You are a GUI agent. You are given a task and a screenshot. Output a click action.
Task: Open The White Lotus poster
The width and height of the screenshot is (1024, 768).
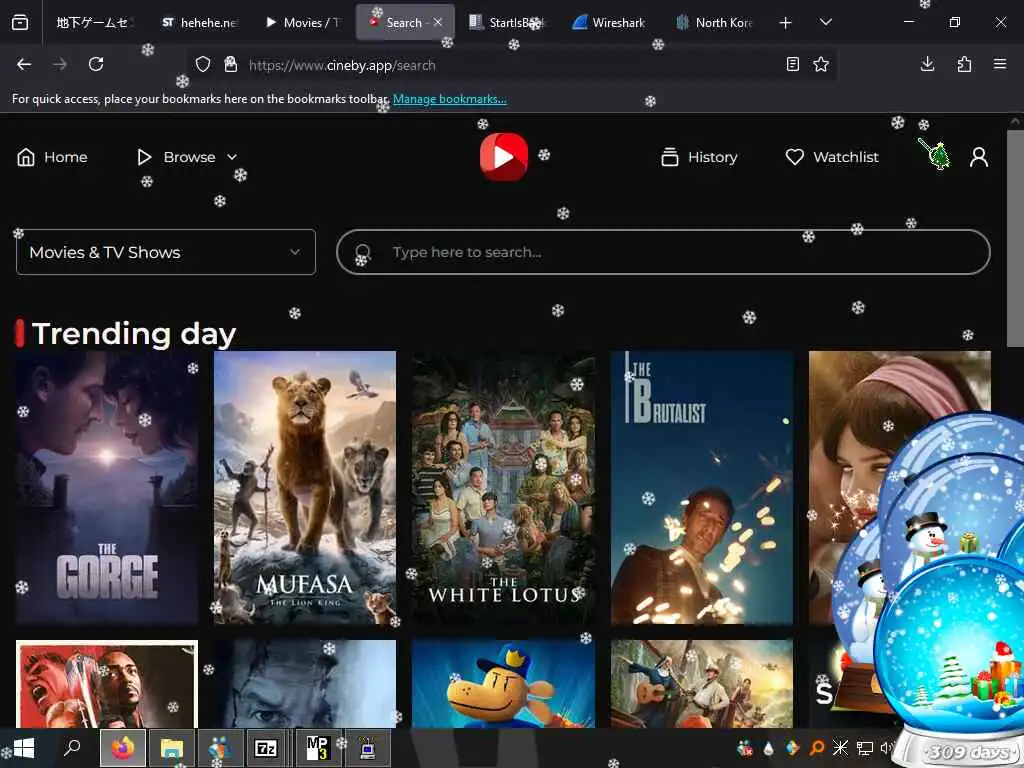pos(504,488)
